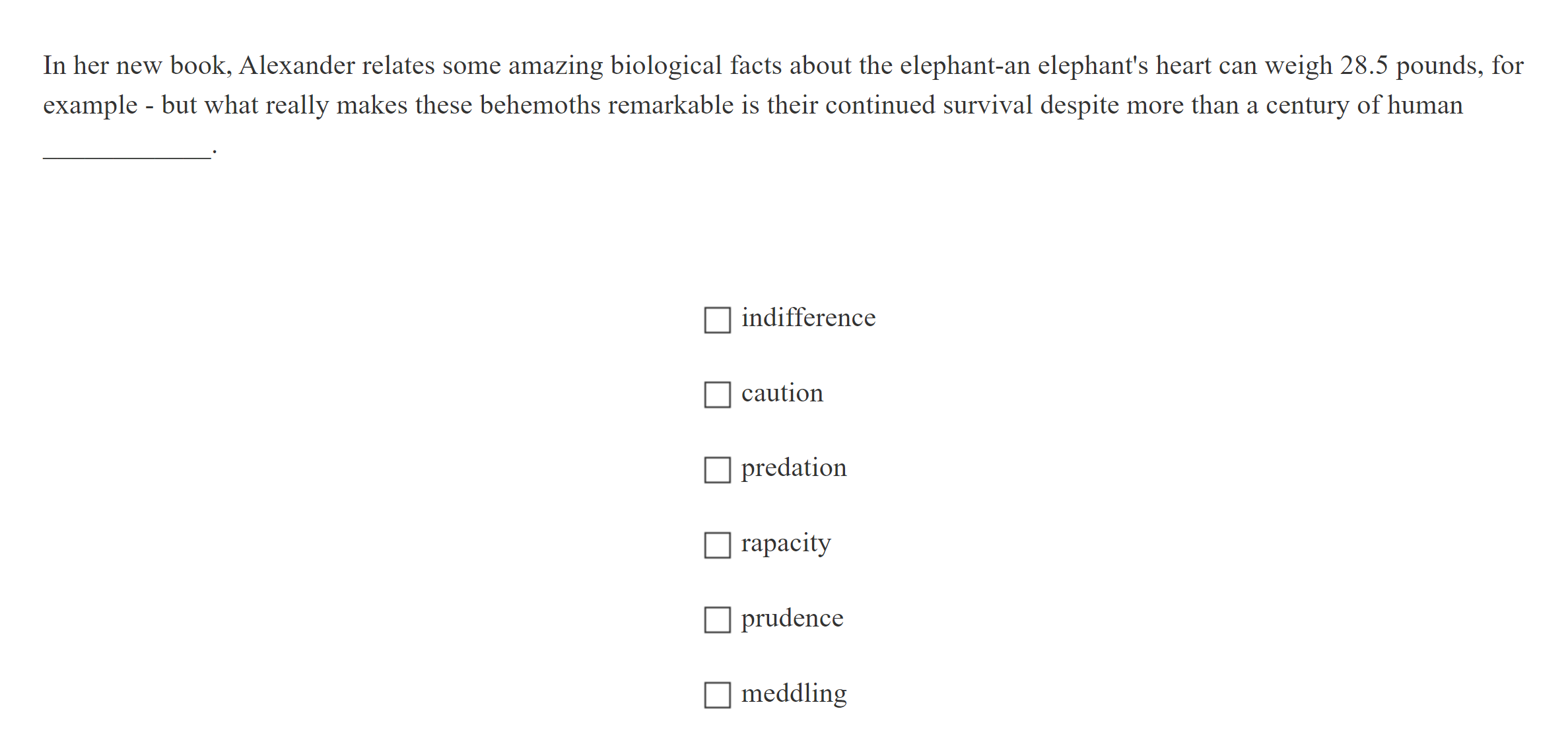Select the "predation" answer label
Viewport: 1568px width, 748px height.
[x=794, y=468]
